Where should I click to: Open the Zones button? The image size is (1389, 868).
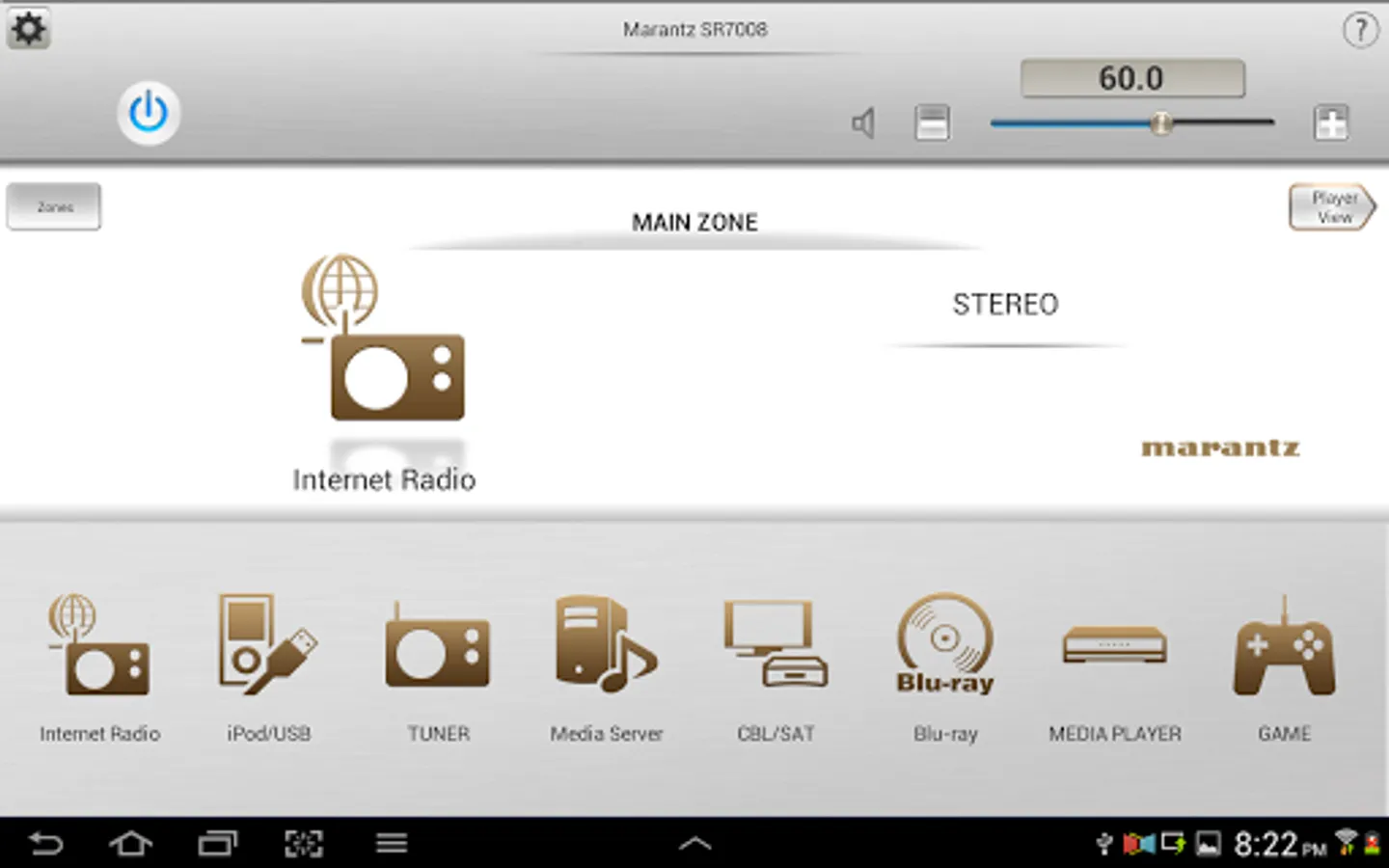coord(54,206)
